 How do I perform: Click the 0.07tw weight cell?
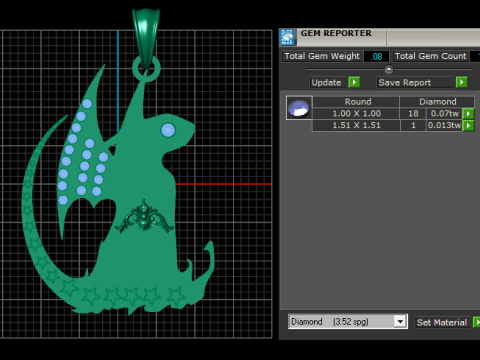point(445,114)
